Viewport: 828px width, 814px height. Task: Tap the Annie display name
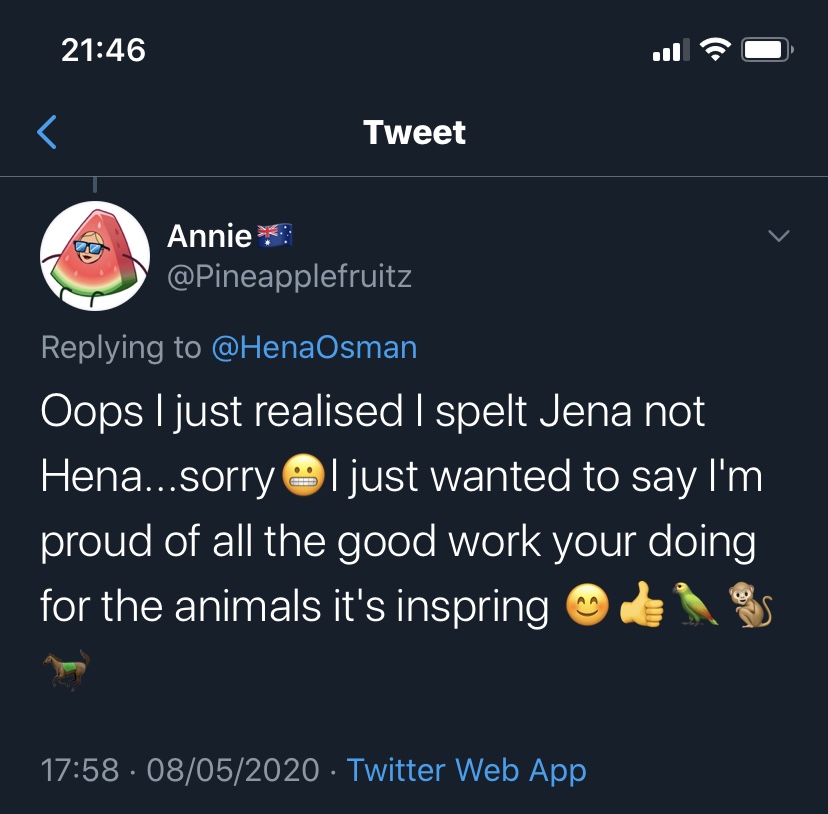(209, 236)
